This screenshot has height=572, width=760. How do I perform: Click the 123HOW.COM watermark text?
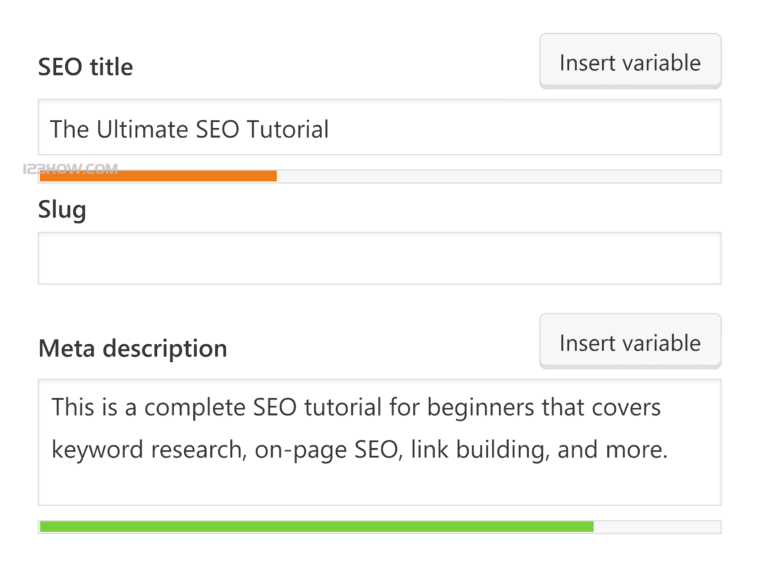coord(70,169)
